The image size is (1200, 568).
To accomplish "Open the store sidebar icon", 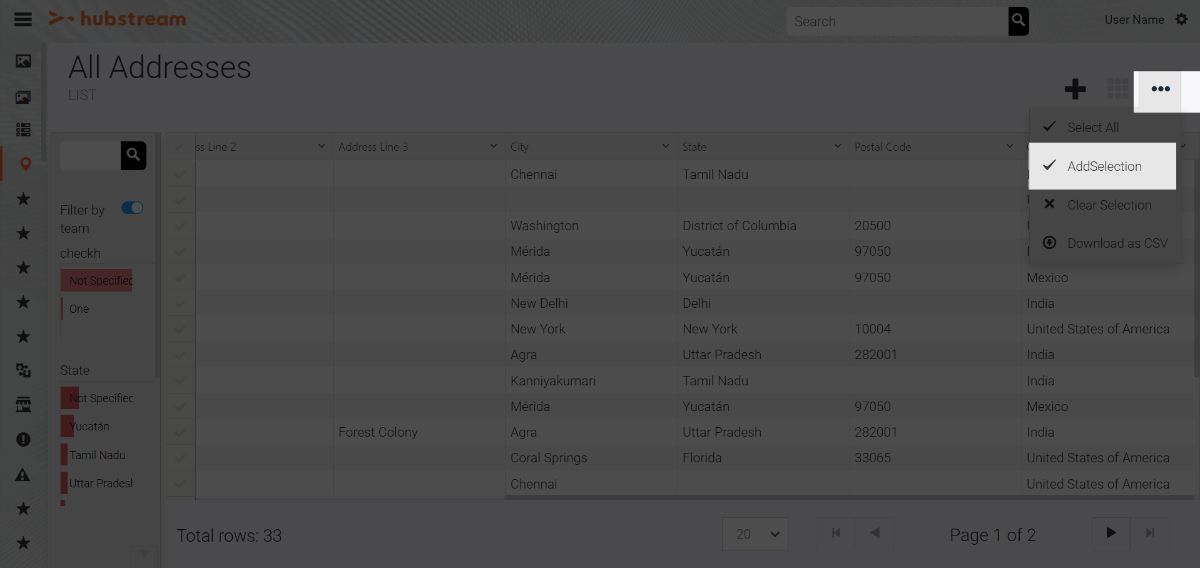I will [x=23, y=405].
